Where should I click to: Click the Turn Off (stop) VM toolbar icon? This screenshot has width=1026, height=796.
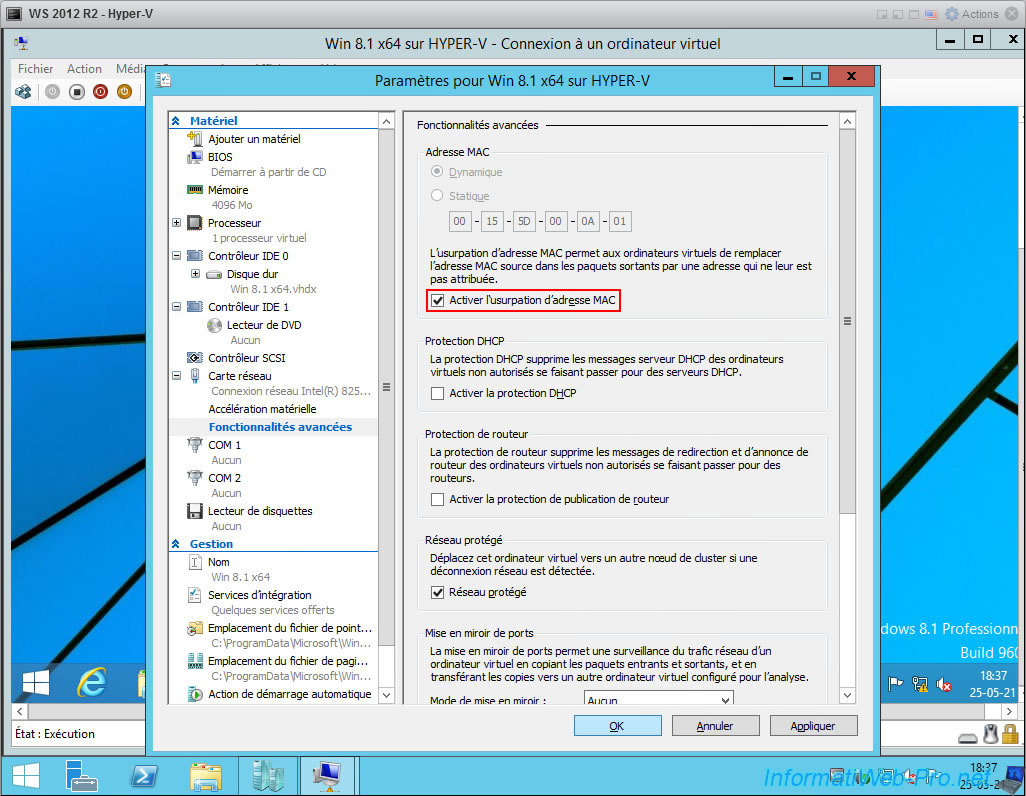77,92
